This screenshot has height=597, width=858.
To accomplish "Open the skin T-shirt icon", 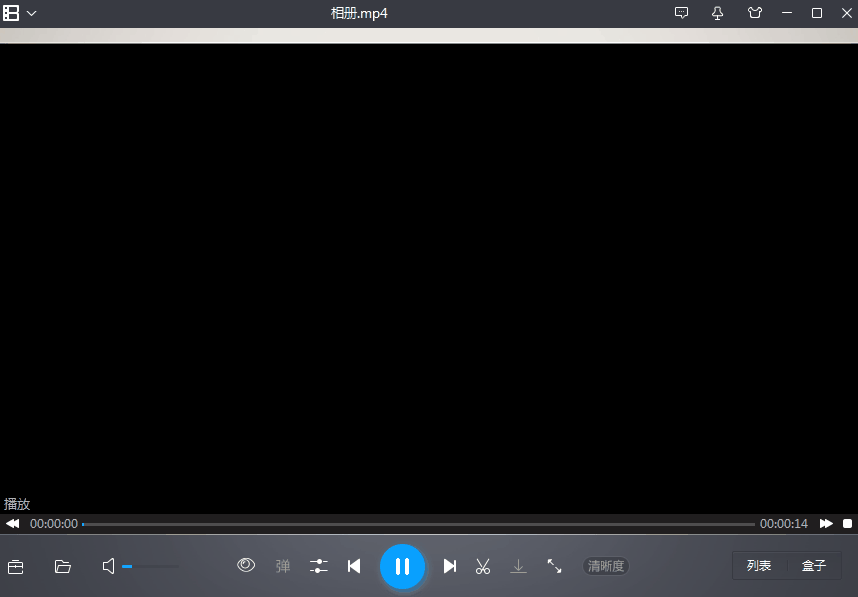I will pyautogui.click(x=755, y=13).
